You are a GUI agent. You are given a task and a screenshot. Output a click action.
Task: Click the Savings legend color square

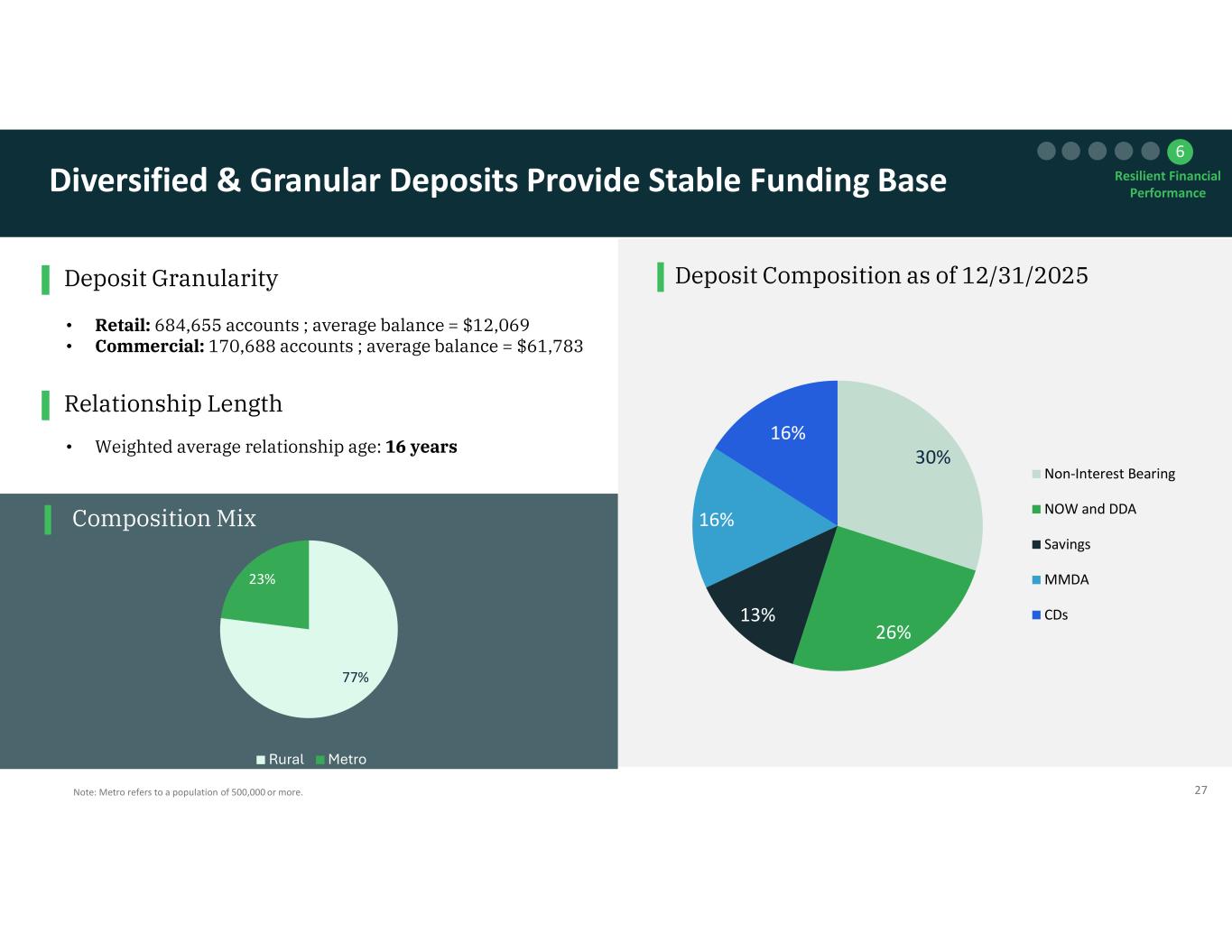tap(1037, 544)
